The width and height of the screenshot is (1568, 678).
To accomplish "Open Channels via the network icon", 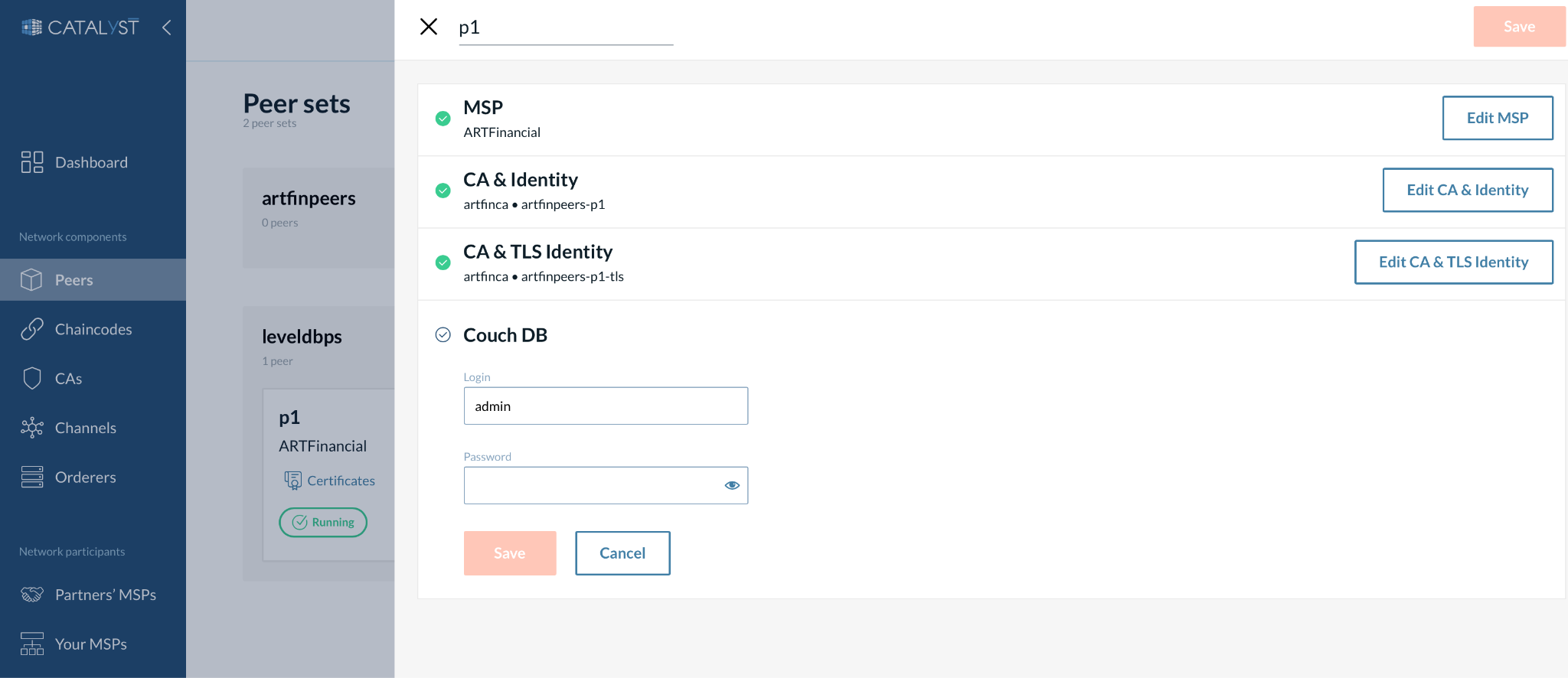I will pos(32,428).
